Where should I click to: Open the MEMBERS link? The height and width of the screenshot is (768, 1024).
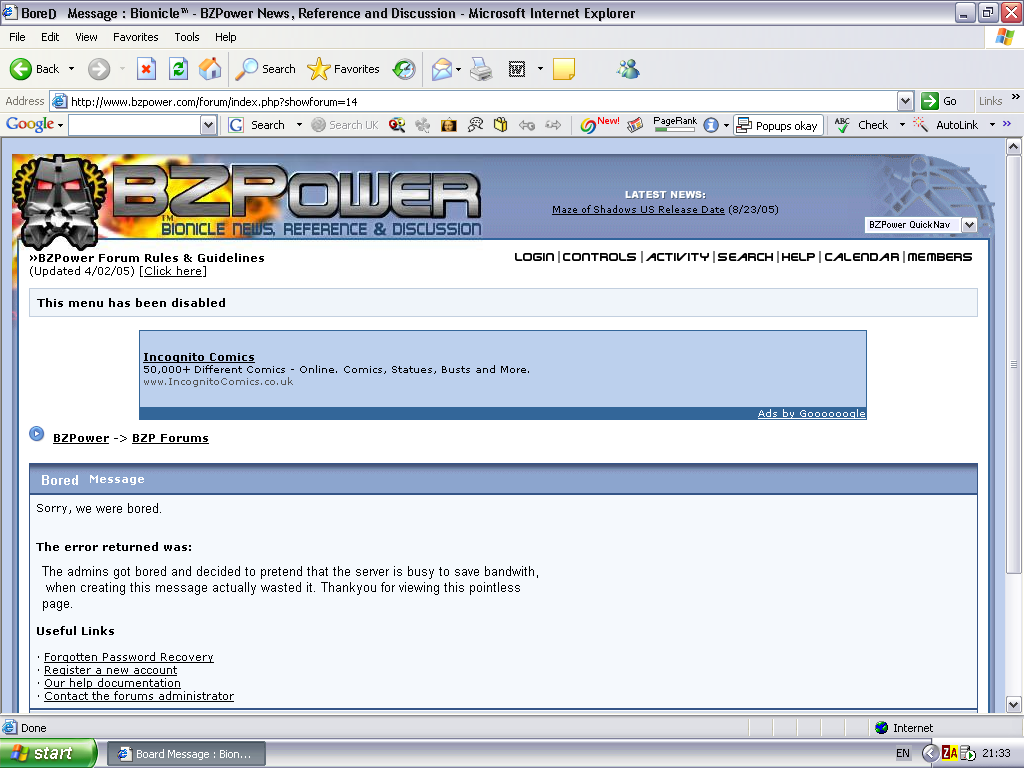pyautogui.click(x=940, y=257)
